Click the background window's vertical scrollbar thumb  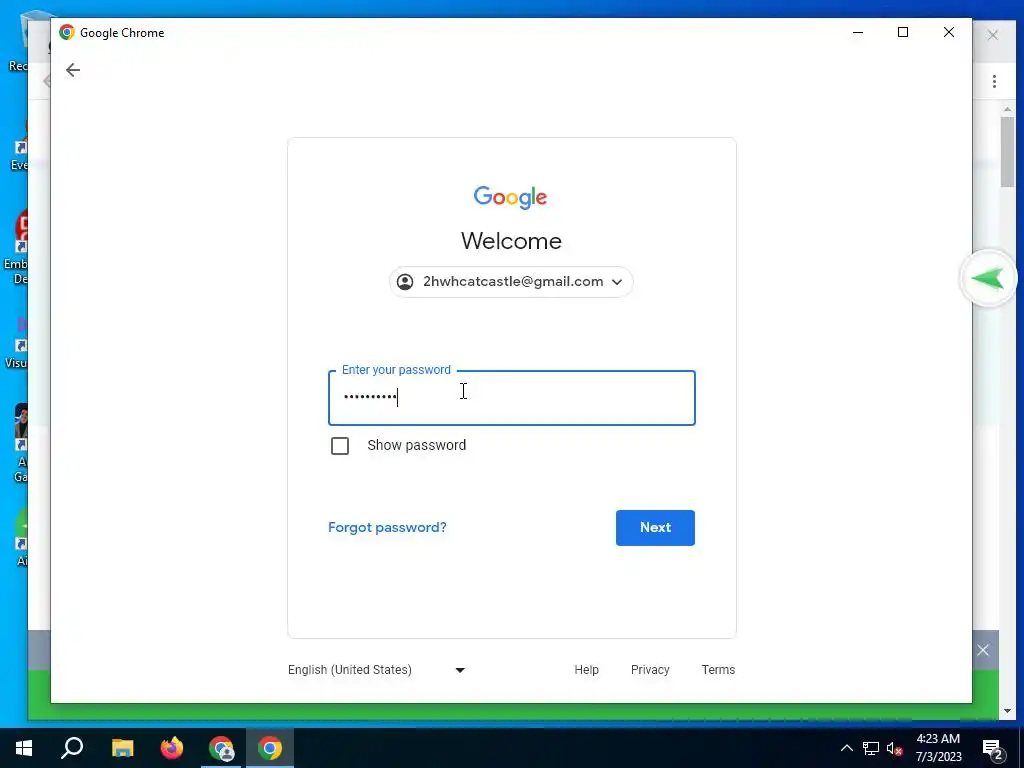coord(1007,152)
